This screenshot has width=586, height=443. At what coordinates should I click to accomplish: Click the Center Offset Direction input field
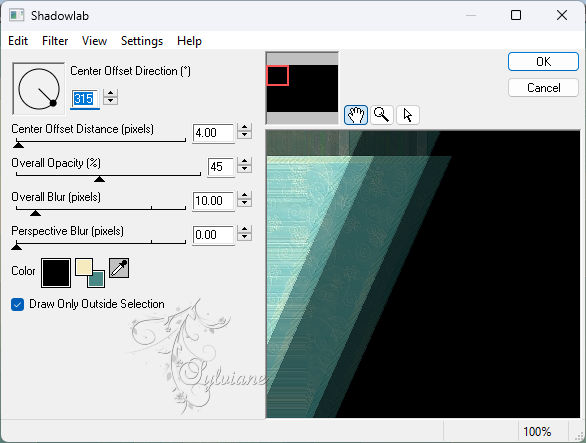[85, 99]
